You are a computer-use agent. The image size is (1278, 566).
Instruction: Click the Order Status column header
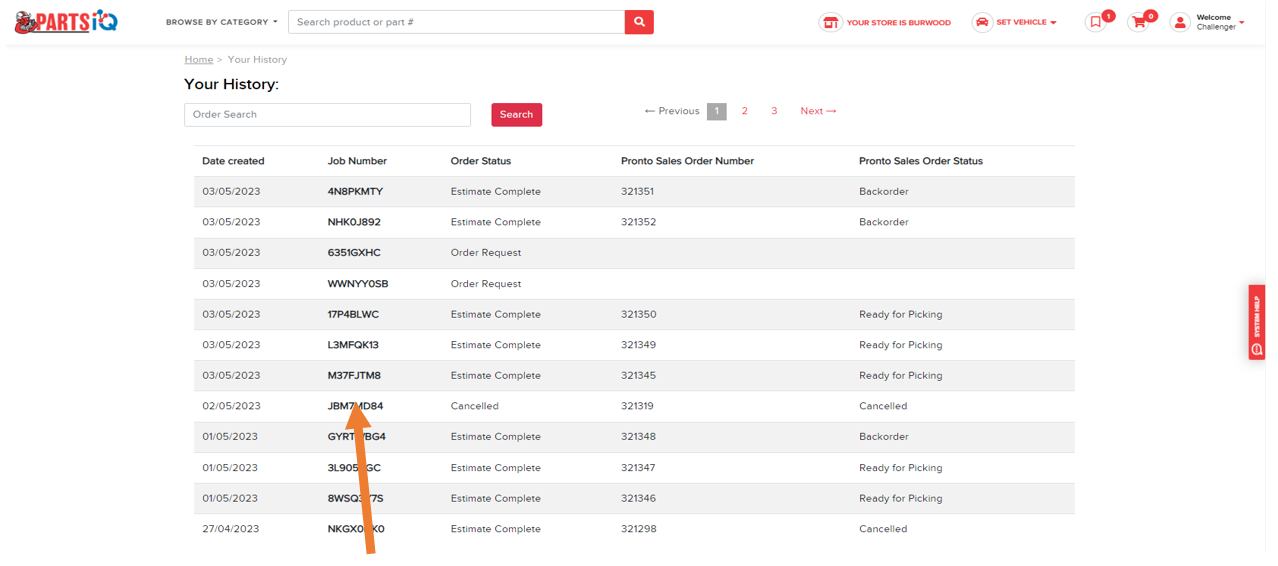481,161
